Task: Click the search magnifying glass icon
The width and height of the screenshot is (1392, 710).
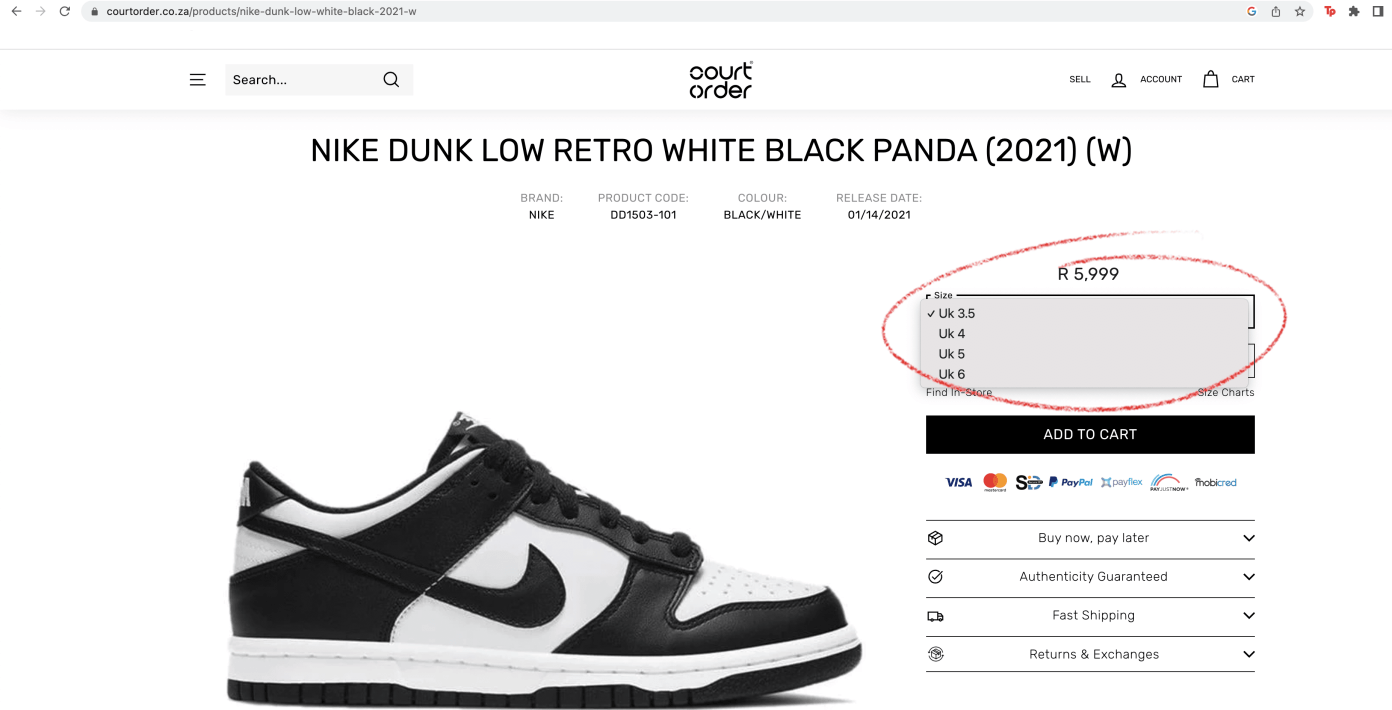Action: [390, 79]
